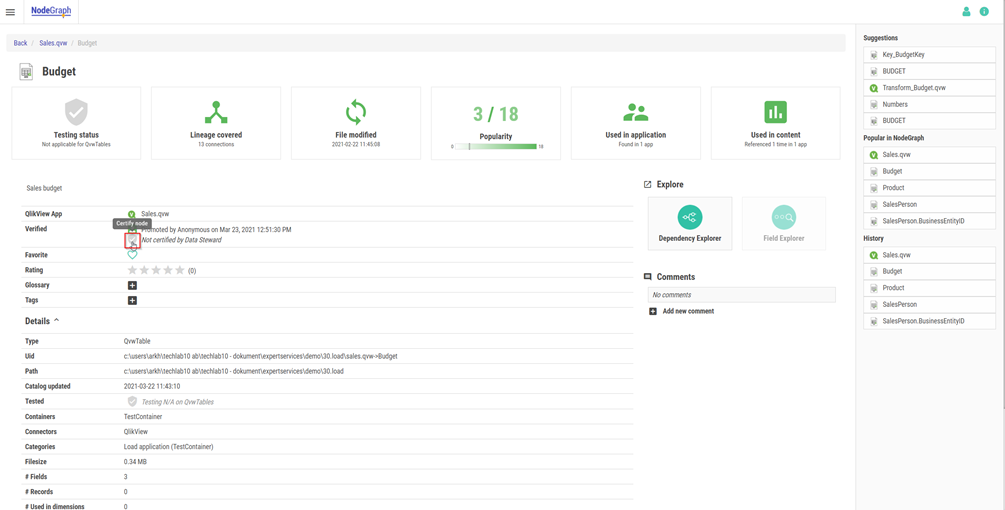Click the Numbers suggestion icon
Screen dimensions: 1005x510
(874, 104)
